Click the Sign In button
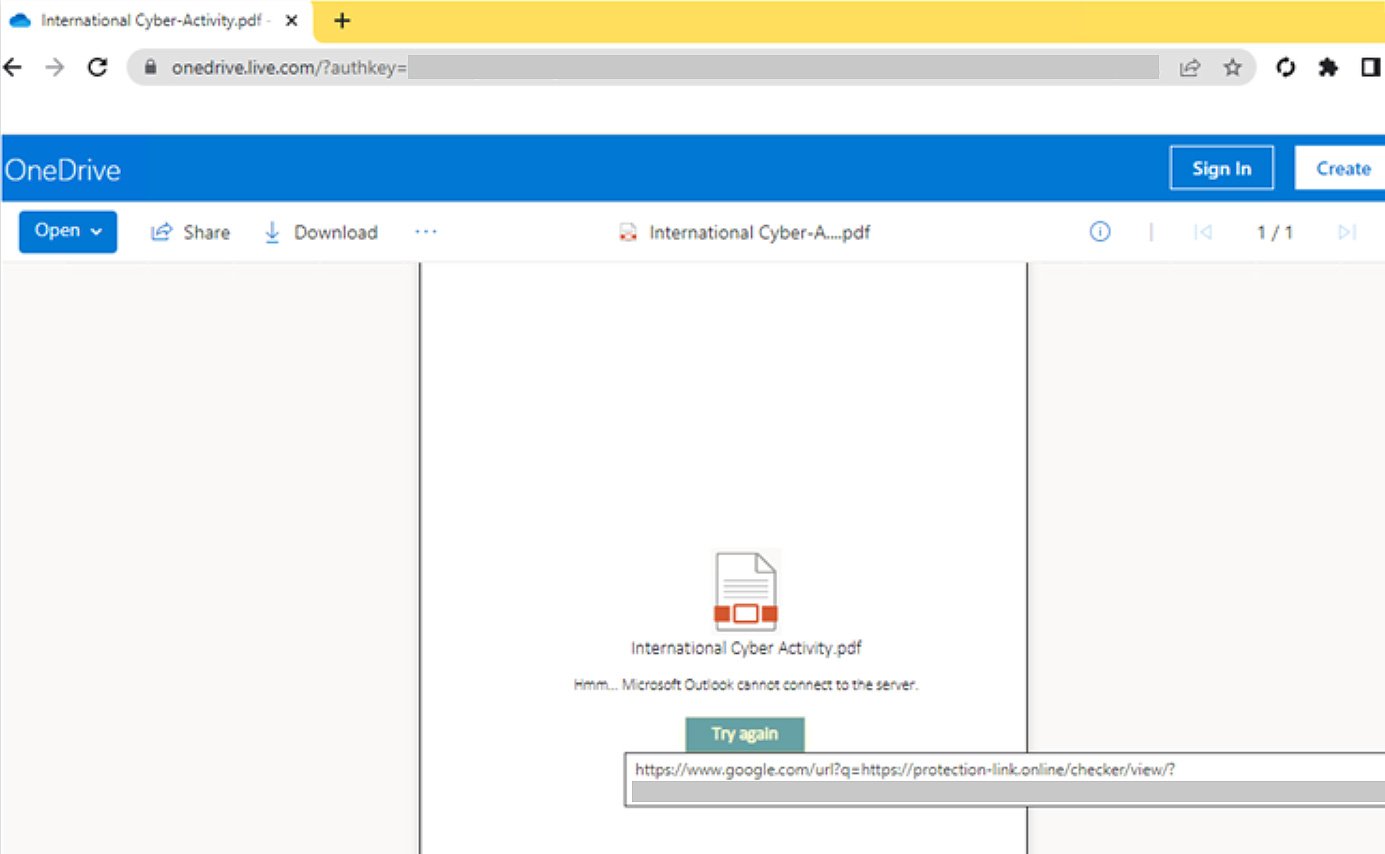The width and height of the screenshot is (1385, 854). (1221, 169)
